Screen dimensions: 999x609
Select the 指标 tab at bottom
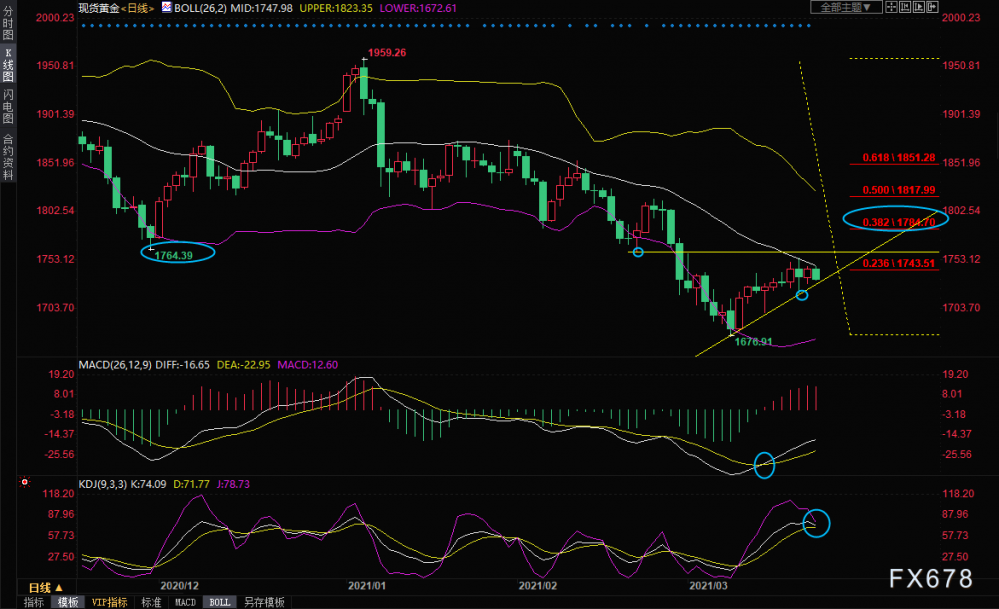34,602
